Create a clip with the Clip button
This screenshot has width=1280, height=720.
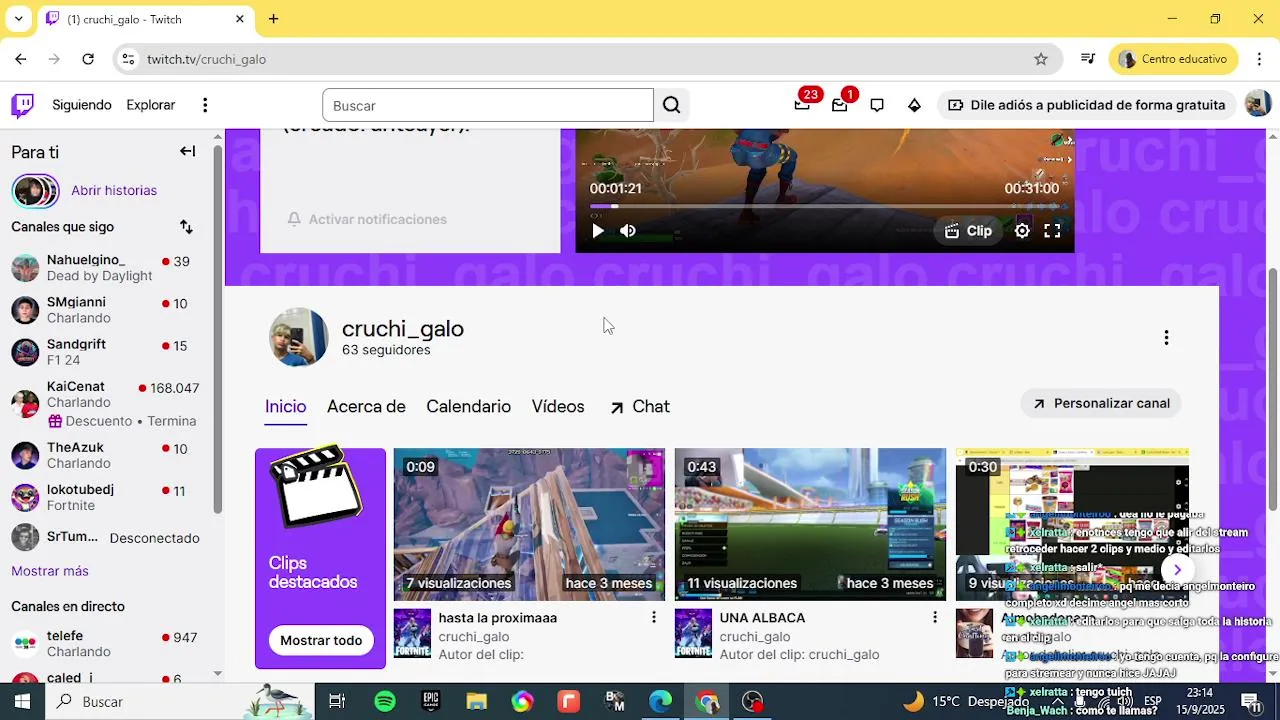[968, 231]
